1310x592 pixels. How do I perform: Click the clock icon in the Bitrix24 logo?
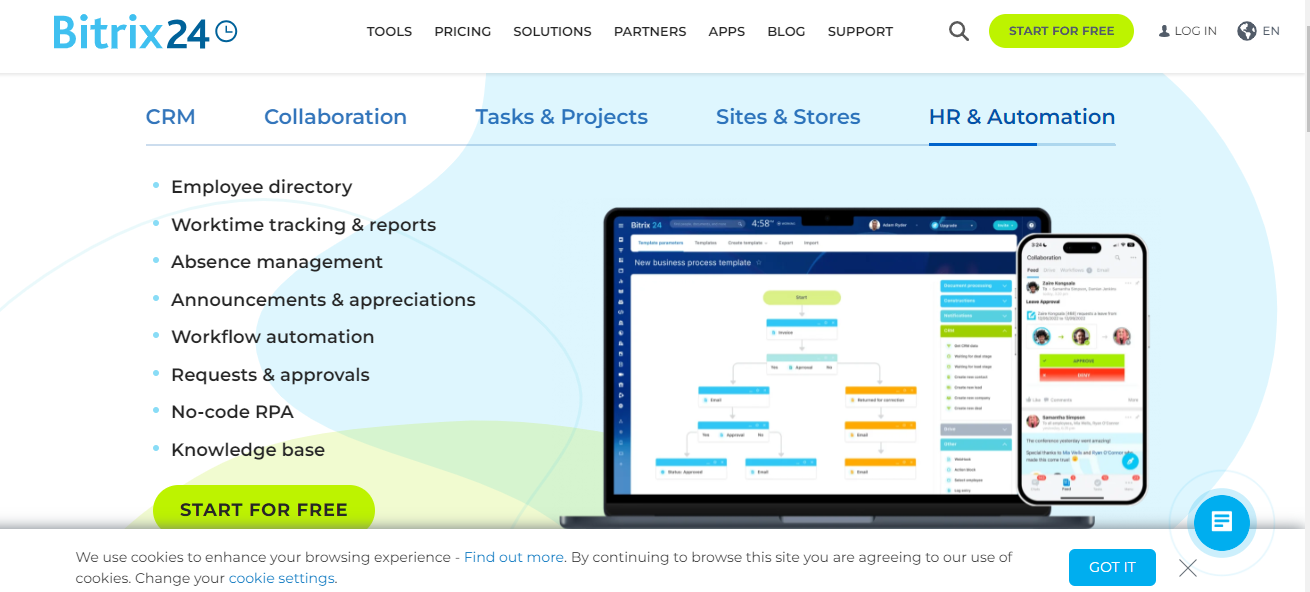tap(227, 31)
